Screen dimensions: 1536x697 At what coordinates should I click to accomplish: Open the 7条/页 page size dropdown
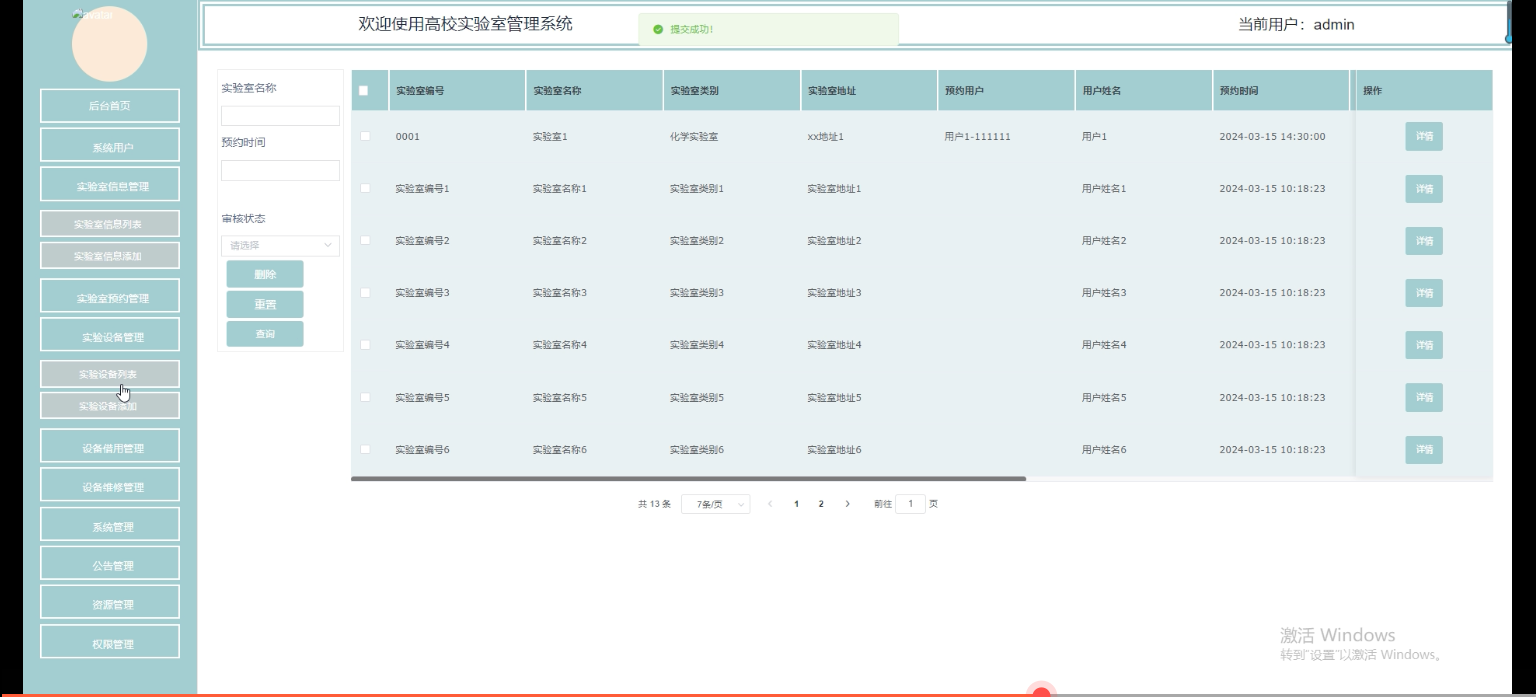point(716,504)
